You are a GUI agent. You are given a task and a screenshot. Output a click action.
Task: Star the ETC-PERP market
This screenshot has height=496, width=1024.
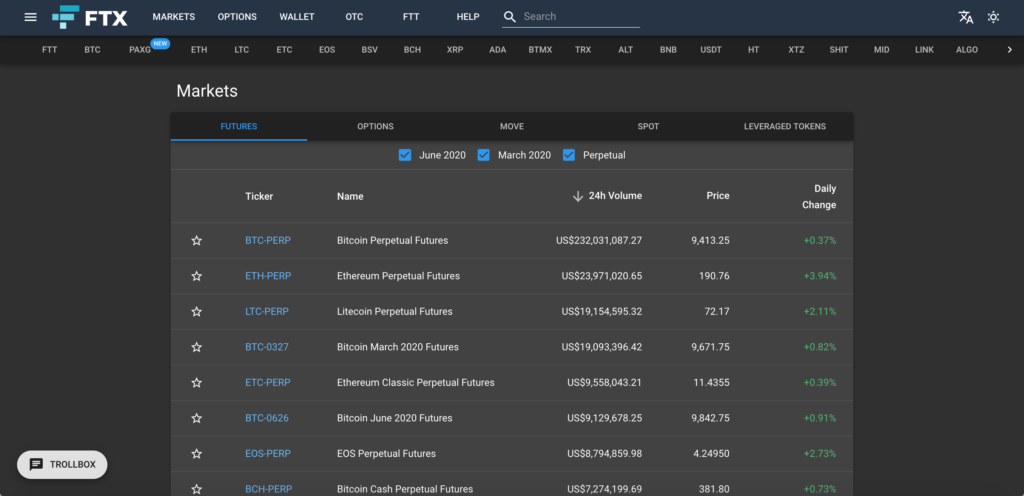point(197,382)
